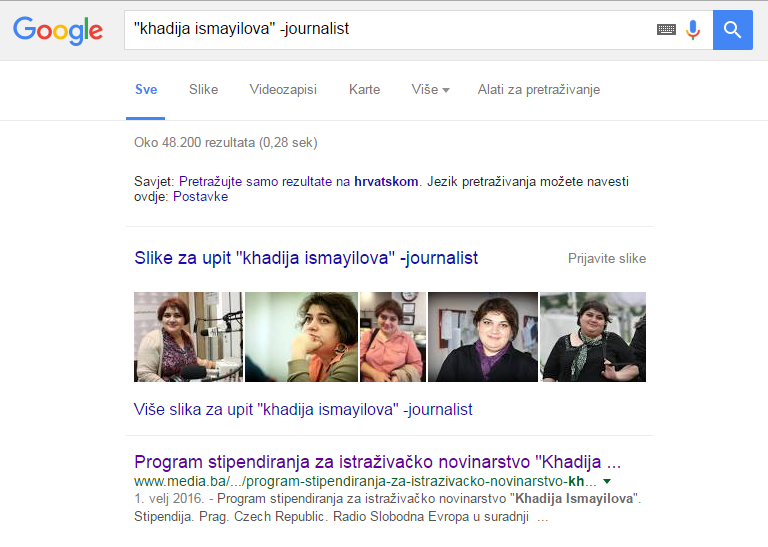Click 'Više slika za upit' link
The width and height of the screenshot is (768, 547).
pos(303,409)
